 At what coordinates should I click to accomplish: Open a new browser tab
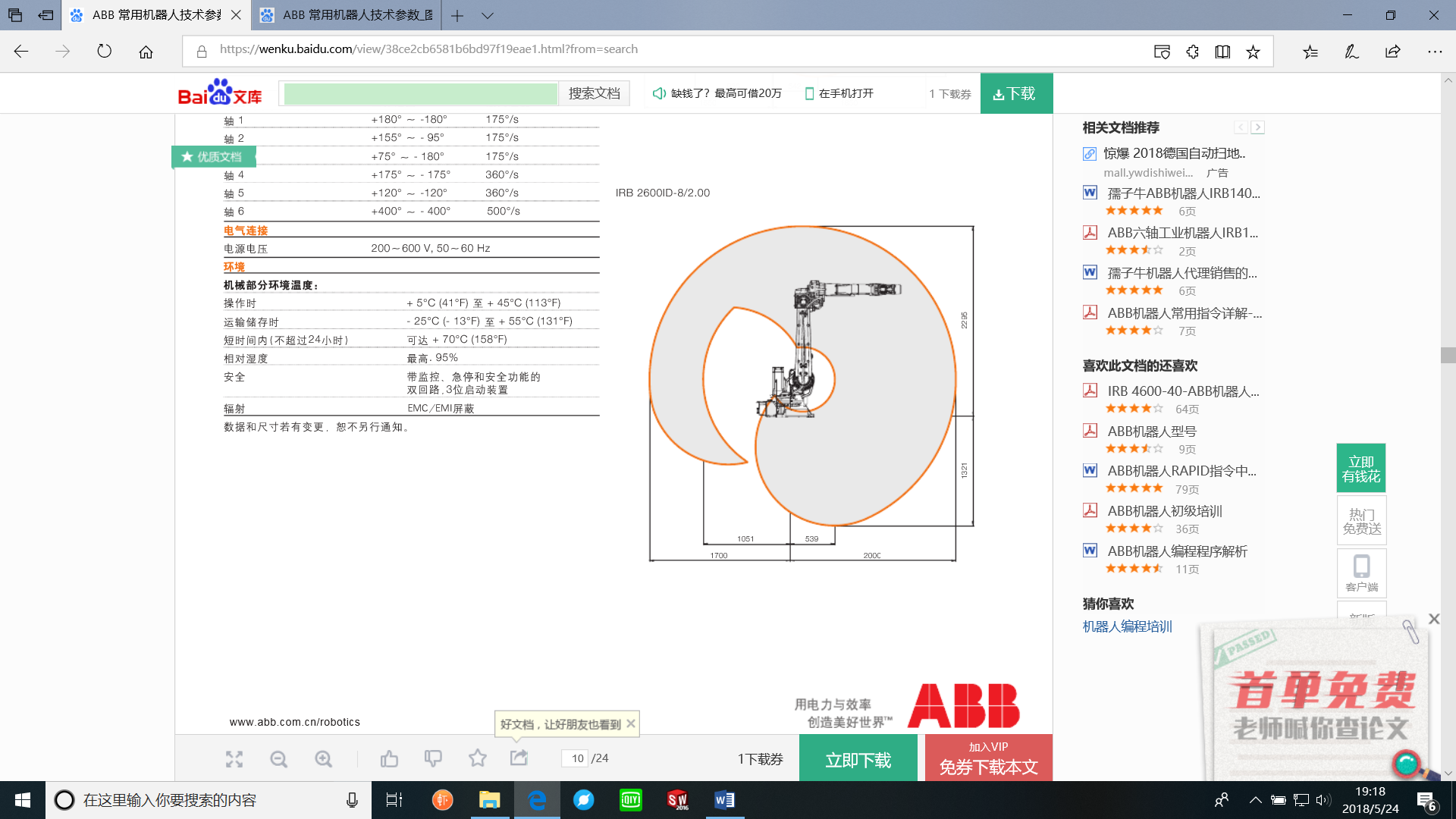[x=457, y=15]
